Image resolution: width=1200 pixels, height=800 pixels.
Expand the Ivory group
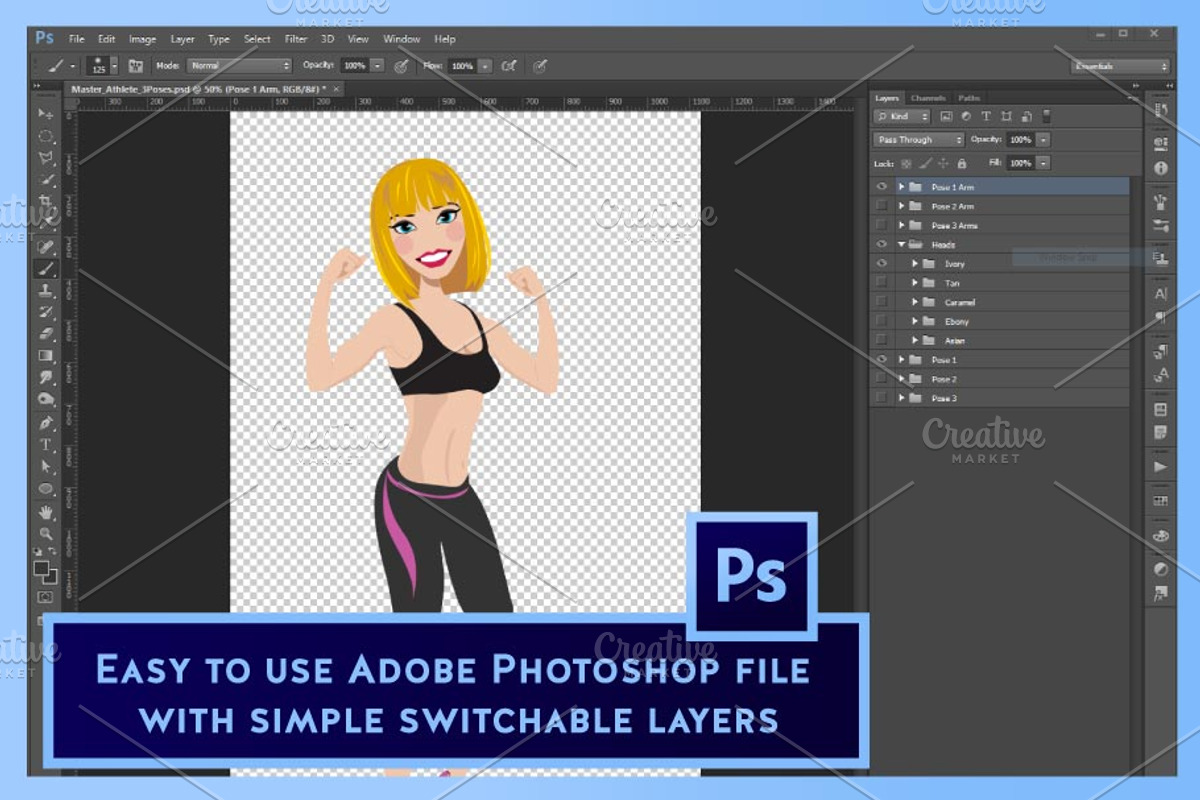tap(915, 263)
